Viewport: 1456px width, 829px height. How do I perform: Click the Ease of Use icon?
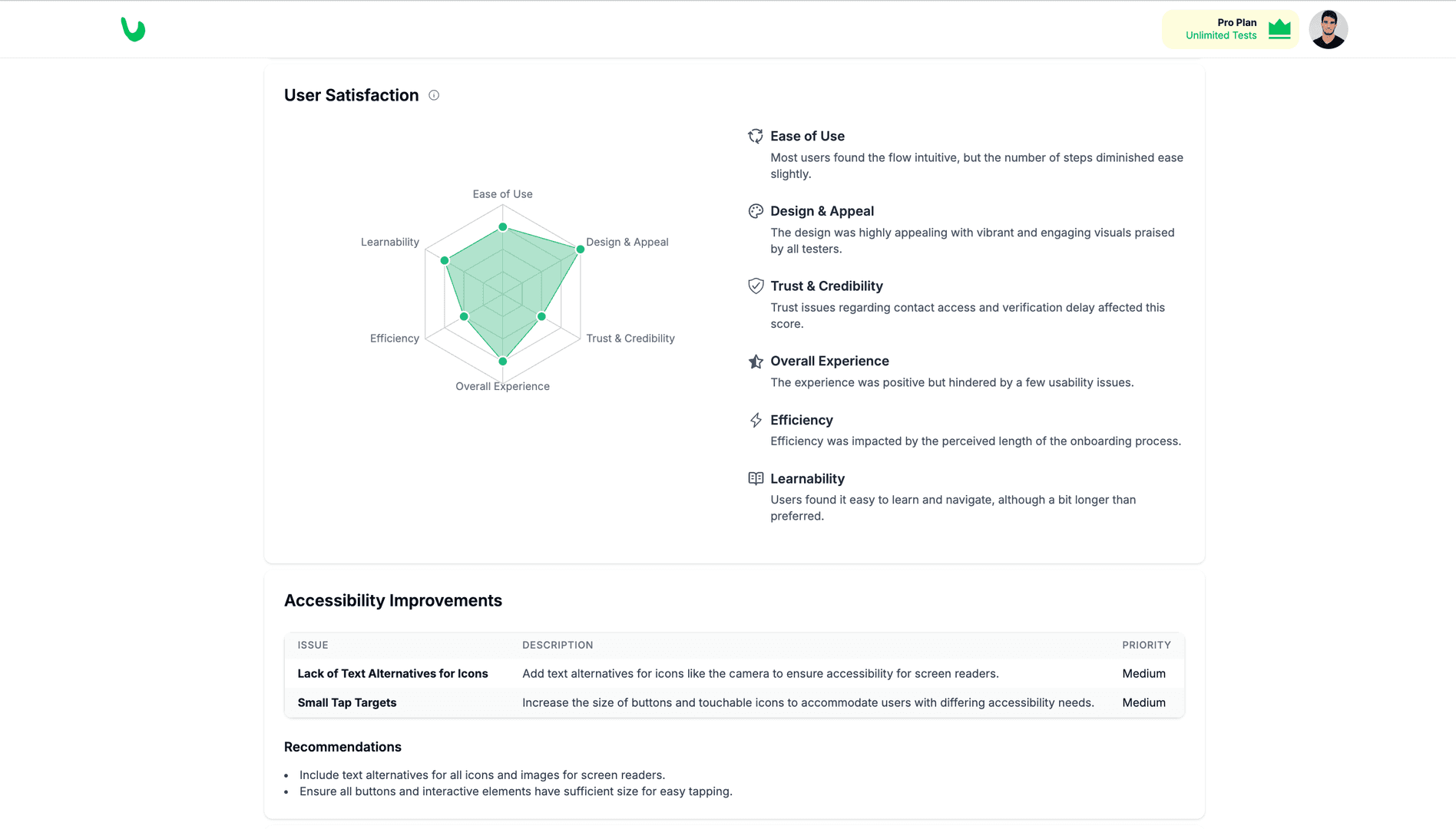click(x=756, y=136)
